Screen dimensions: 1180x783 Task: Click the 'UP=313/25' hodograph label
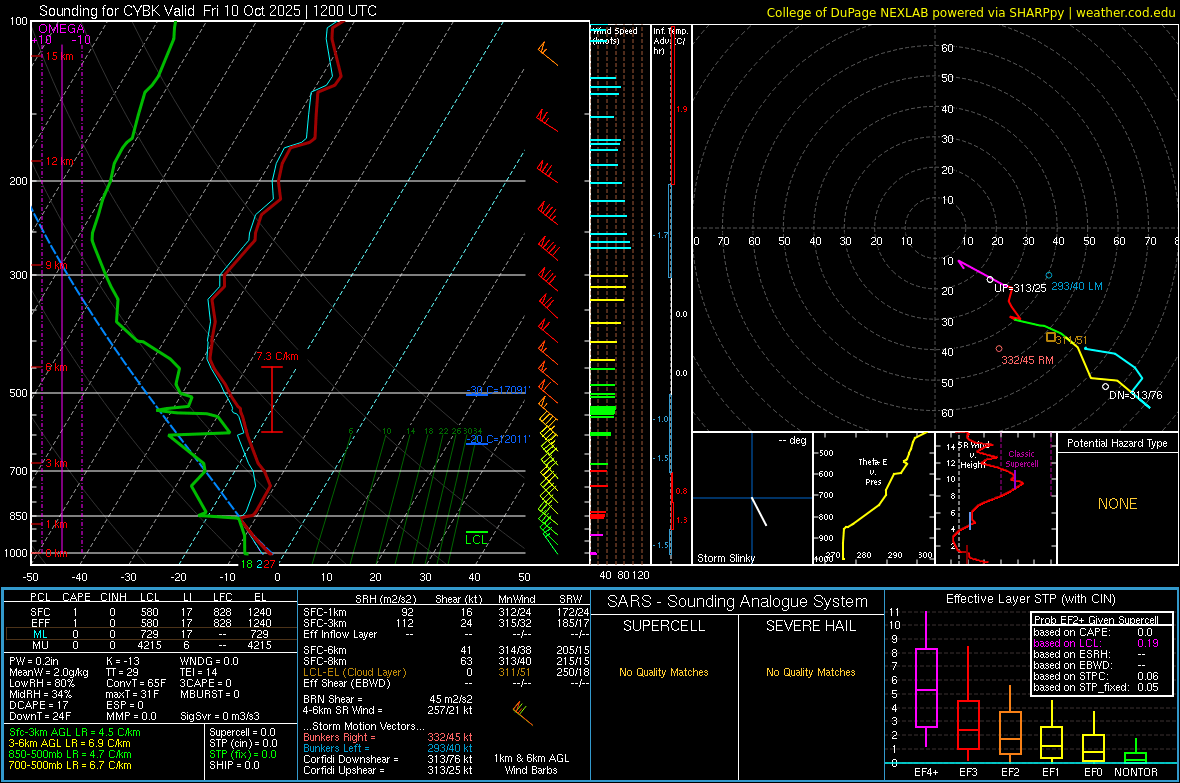tap(1020, 288)
